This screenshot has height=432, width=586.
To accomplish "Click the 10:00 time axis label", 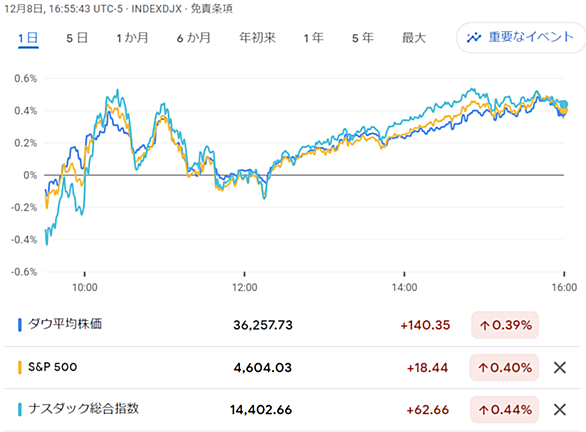I will pos(85,287).
